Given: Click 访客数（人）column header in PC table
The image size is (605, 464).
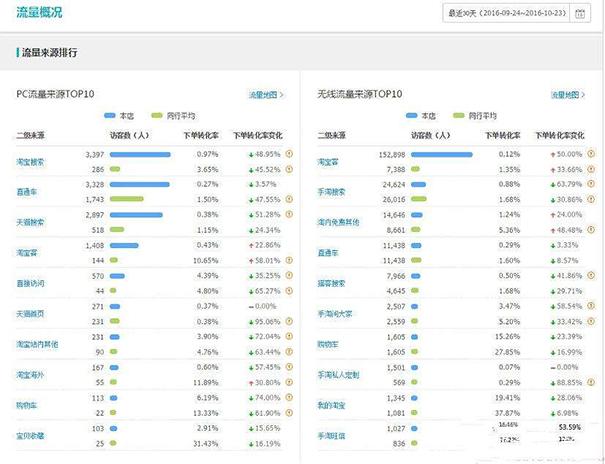Looking at the screenshot, I should (x=129, y=135).
